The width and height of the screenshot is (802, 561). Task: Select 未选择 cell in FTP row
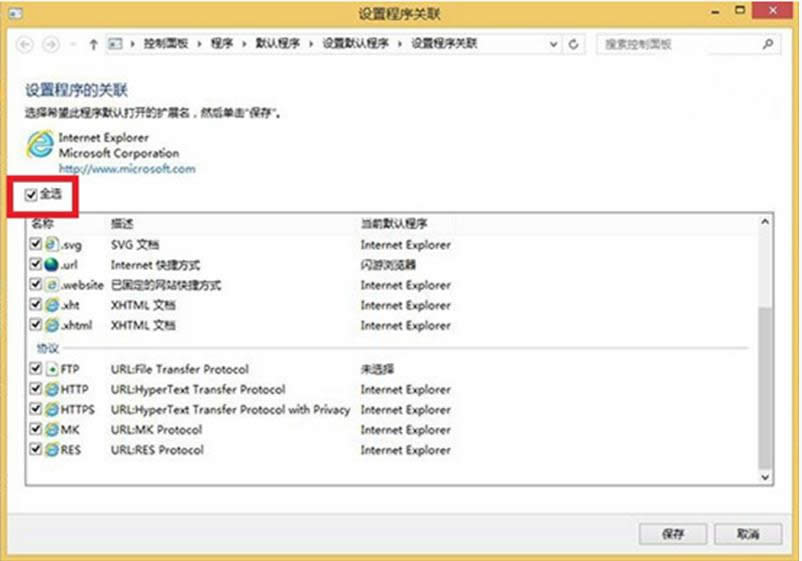click(x=377, y=369)
